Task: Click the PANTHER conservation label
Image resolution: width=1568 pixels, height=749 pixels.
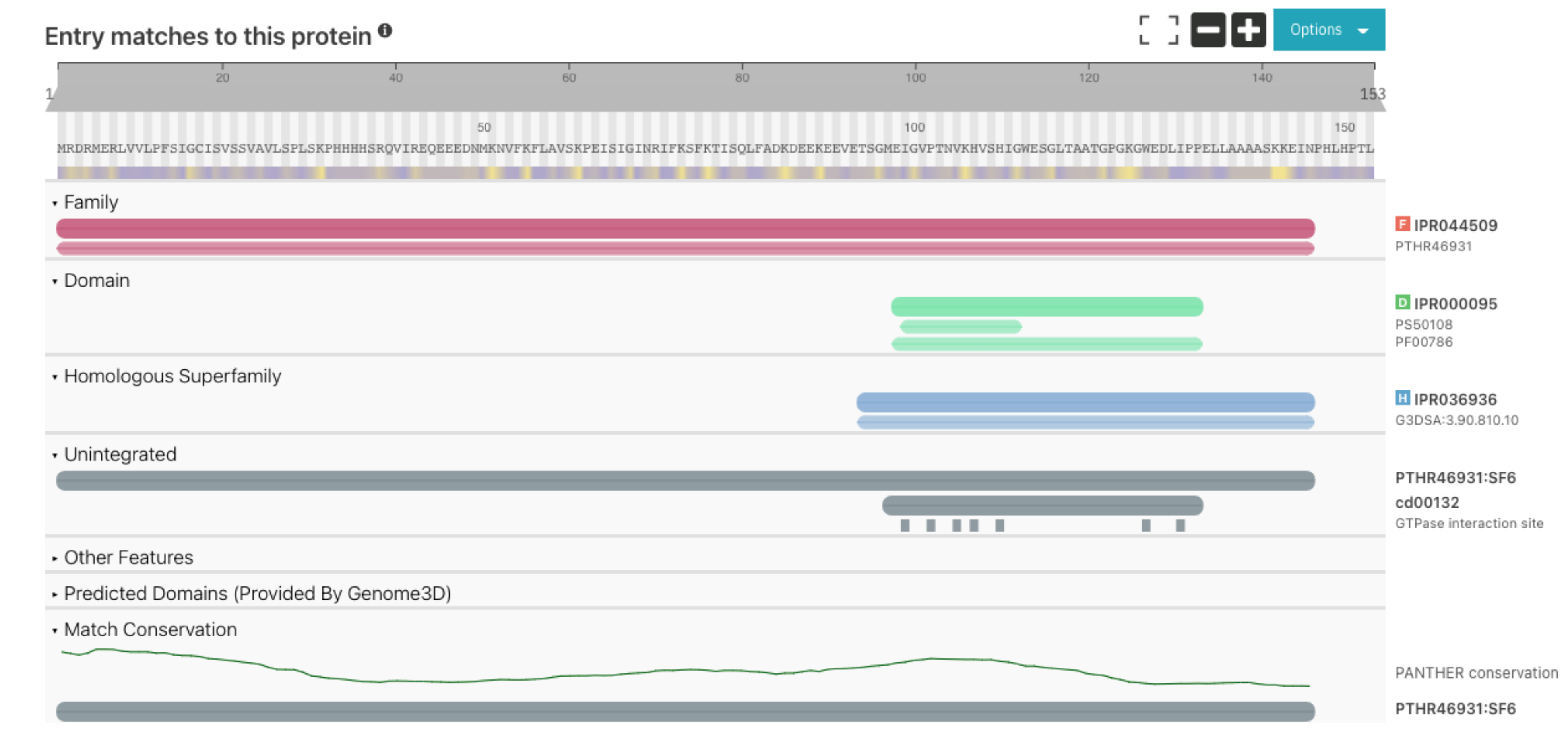Action: (1476, 672)
